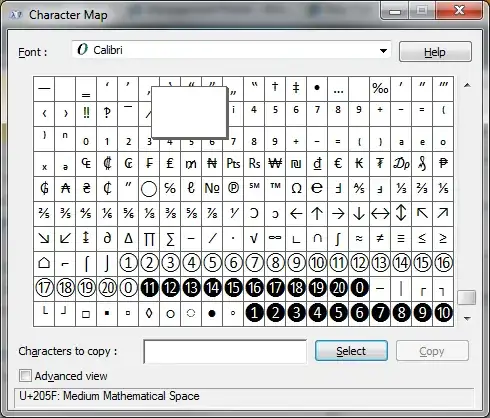Viewport: 490px width, 418px height.
Task: Click the vertical scrollbar thumb
Action: coord(467,297)
